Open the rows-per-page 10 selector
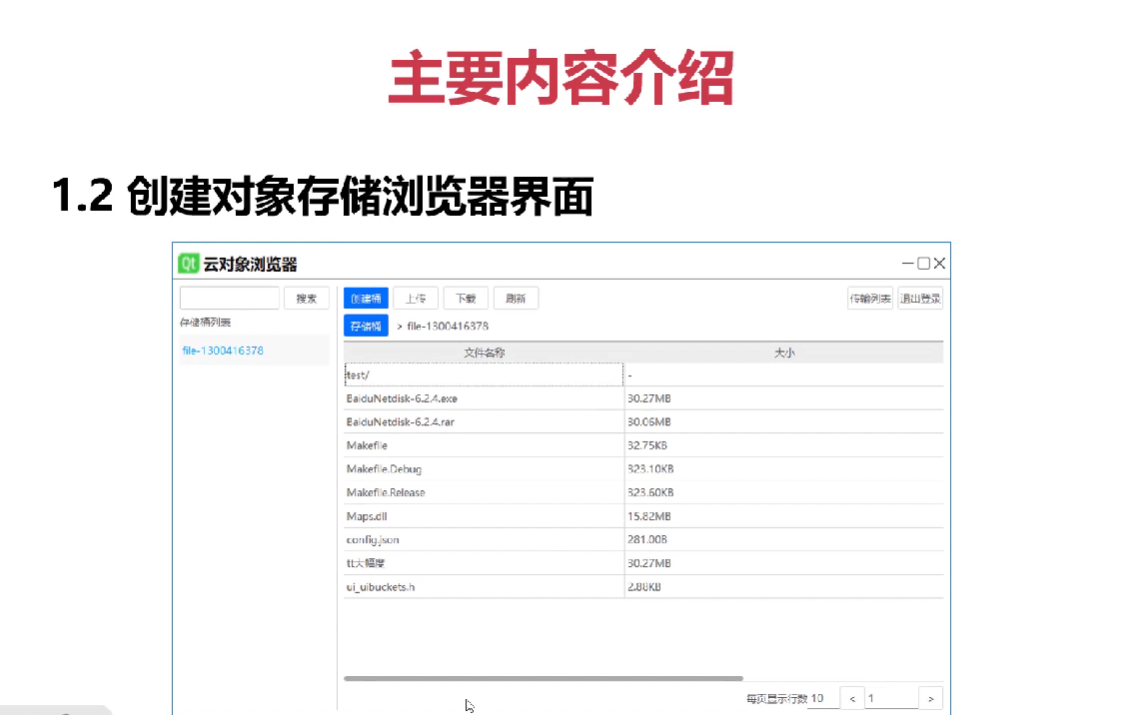 pos(823,698)
